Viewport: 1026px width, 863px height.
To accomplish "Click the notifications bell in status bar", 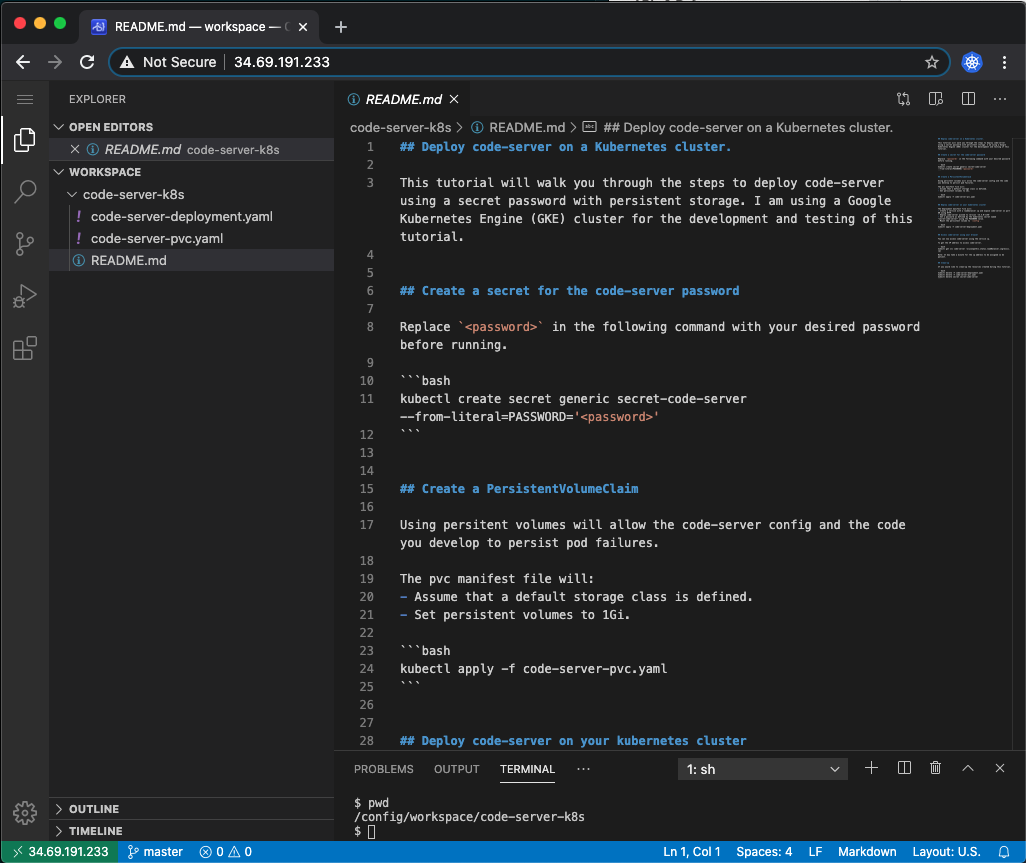I will tap(1004, 852).
